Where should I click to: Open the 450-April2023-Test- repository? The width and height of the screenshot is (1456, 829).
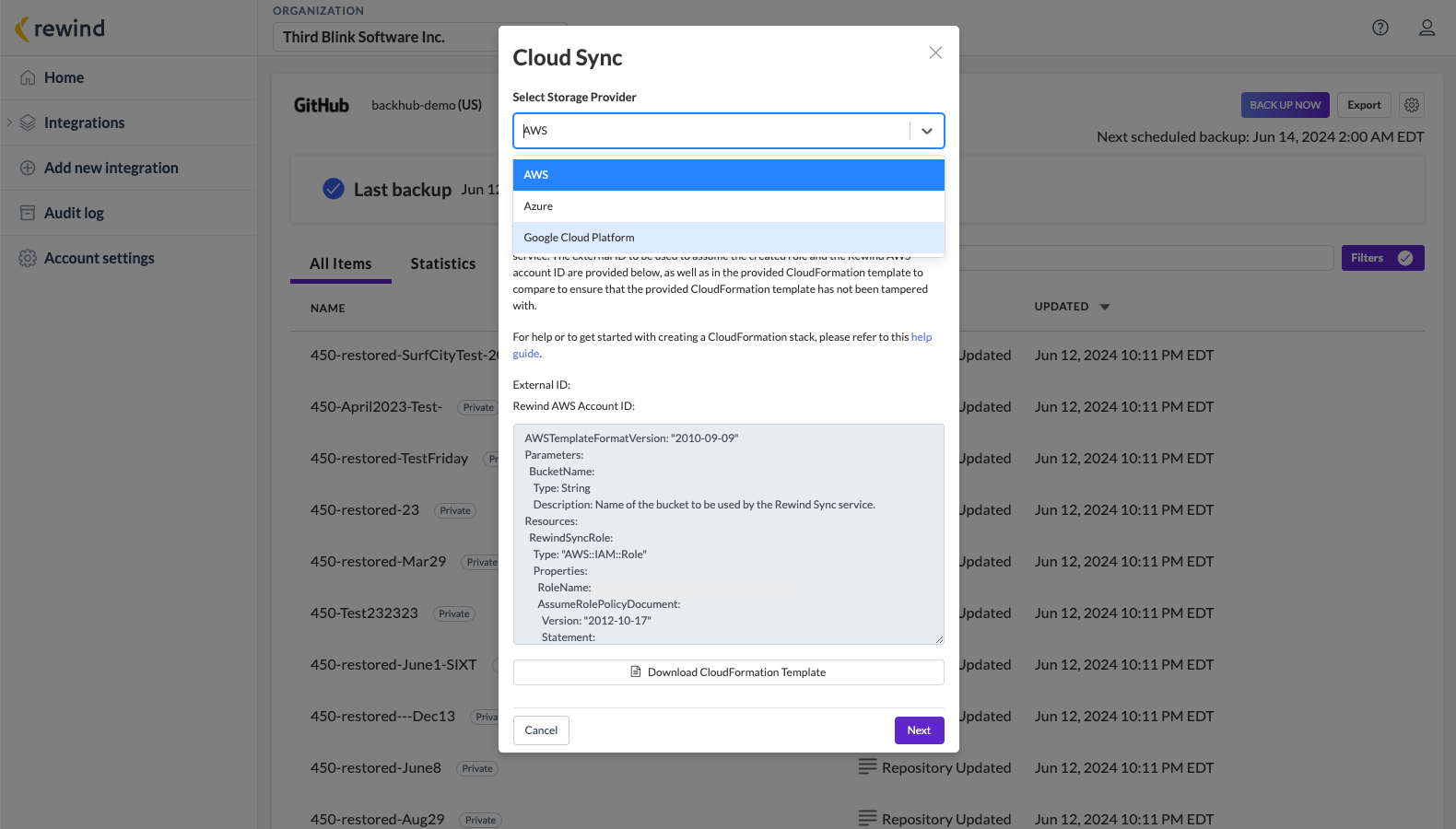[x=376, y=406]
